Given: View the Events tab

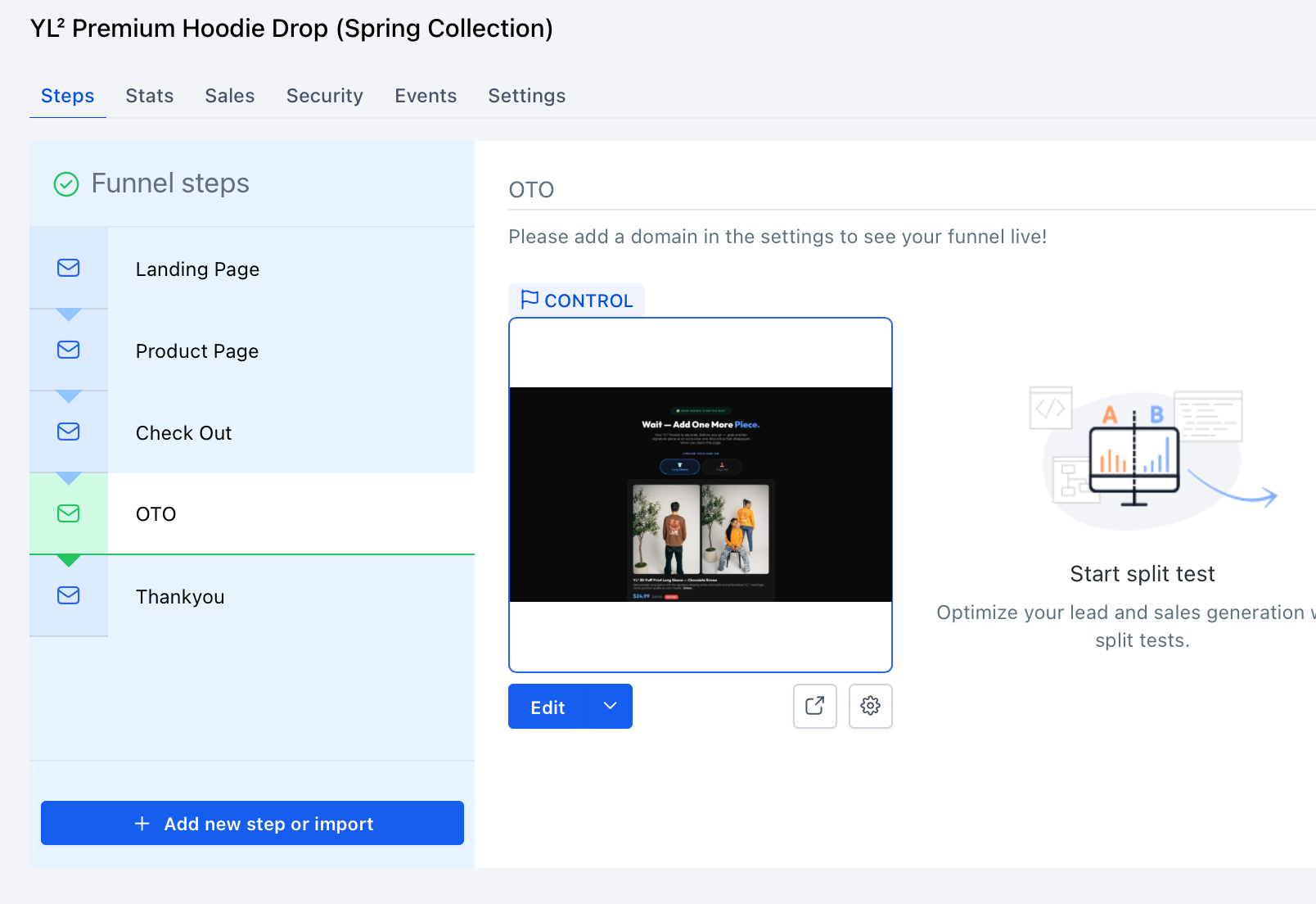Looking at the screenshot, I should click(426, 96).
